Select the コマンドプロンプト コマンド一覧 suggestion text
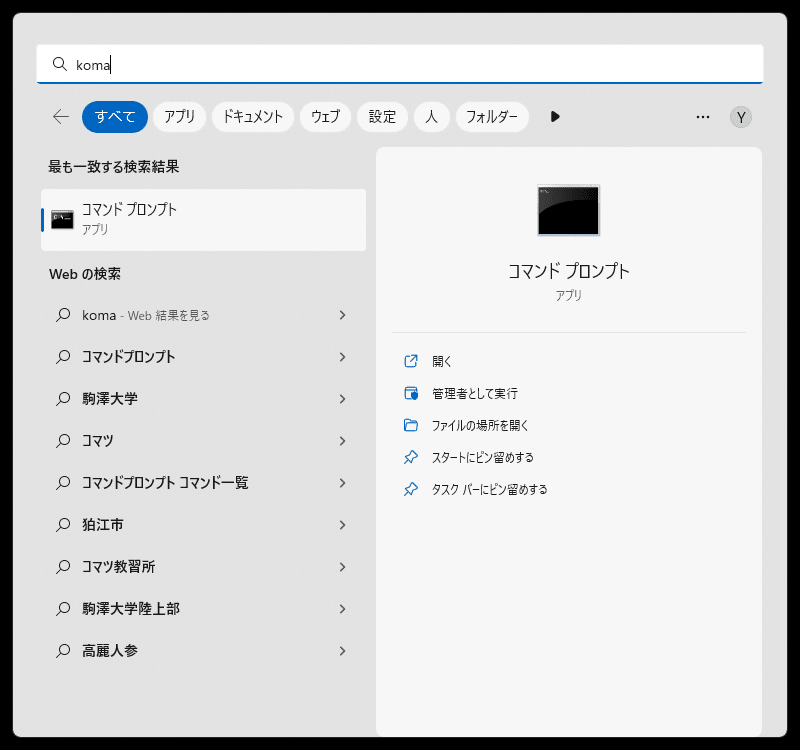Image resolution: width=800 pixels, height=750 pixels. coord(165,483)
